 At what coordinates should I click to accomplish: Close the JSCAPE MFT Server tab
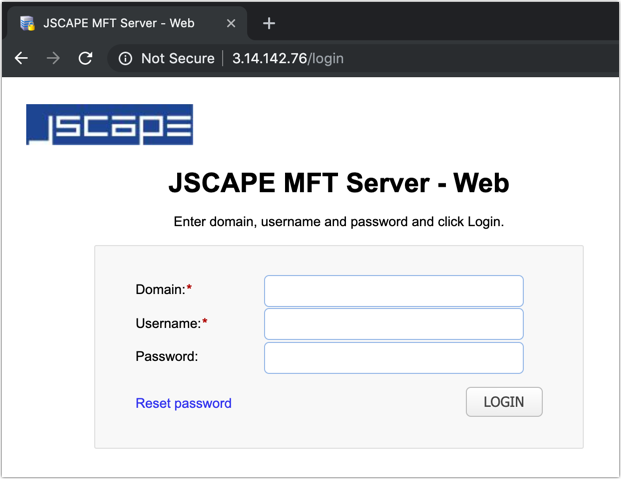pyautogui.click(x=231, y=23)
